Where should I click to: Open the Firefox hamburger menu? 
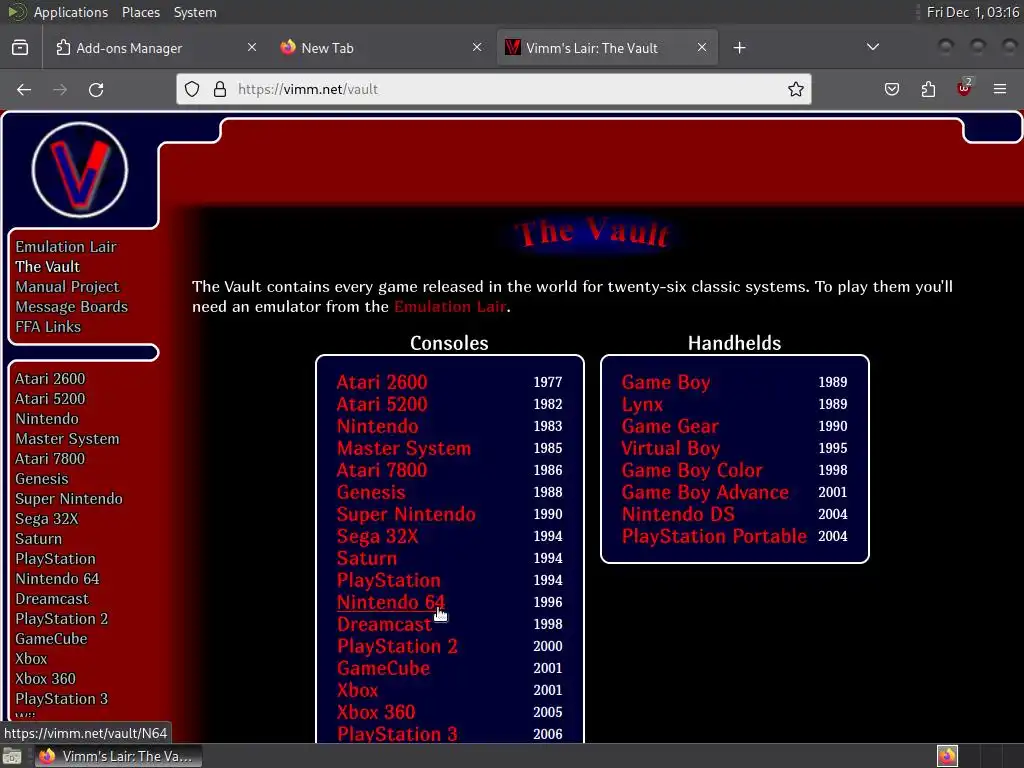tap(1000, 89)
